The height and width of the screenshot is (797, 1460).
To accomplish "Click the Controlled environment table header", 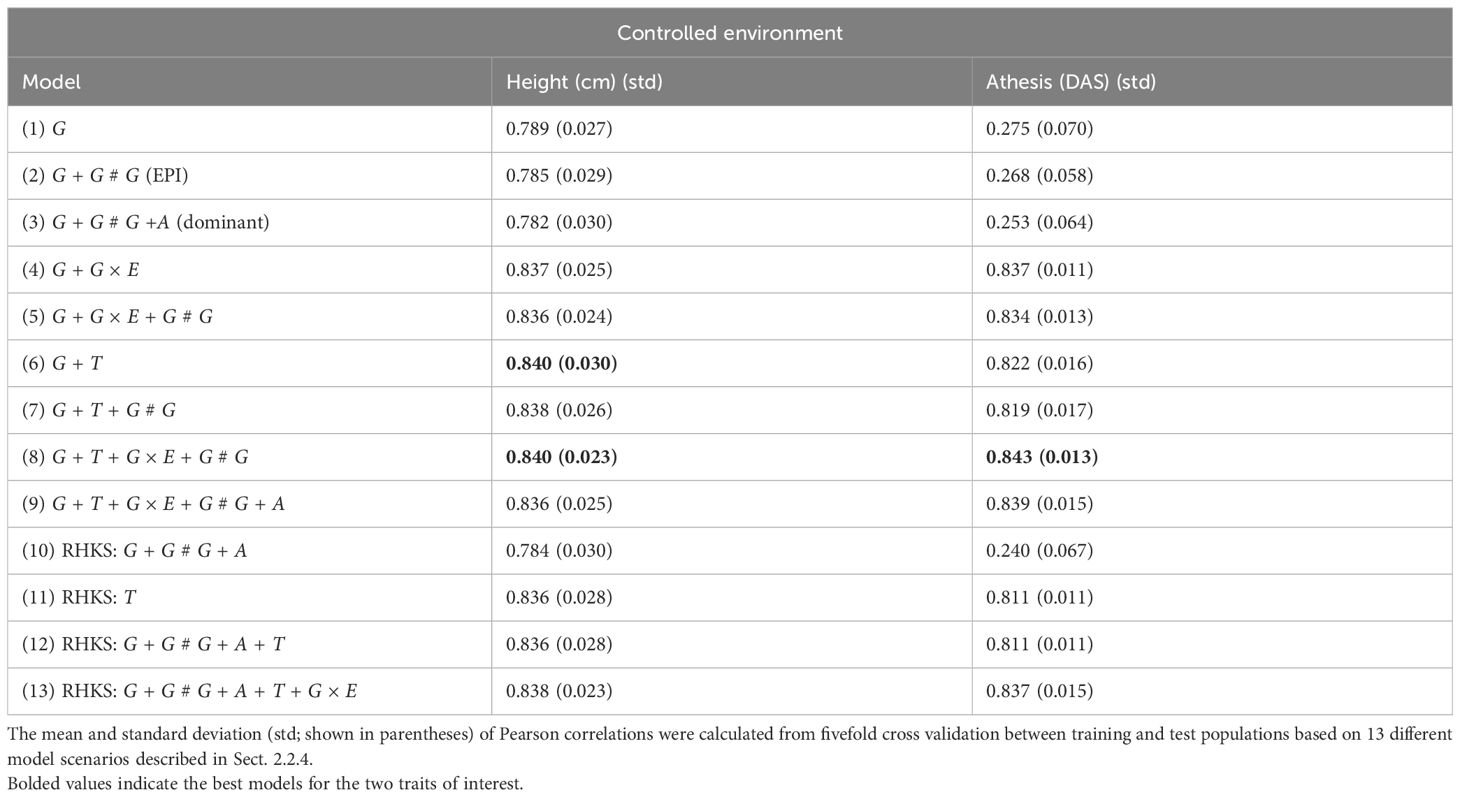I will (730, 33).
